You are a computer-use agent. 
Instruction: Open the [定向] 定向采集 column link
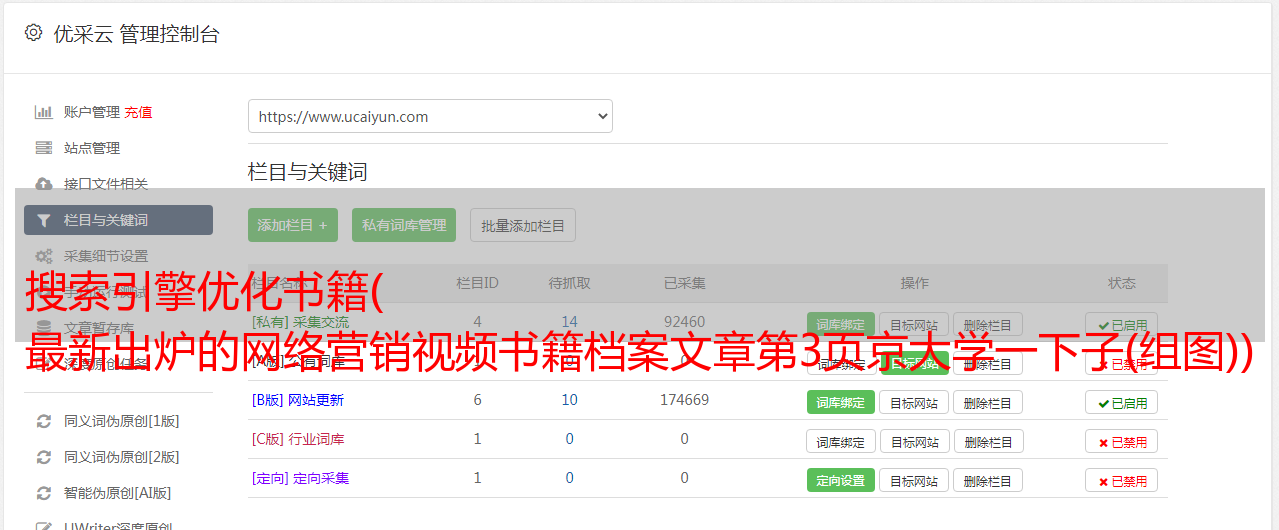click(x=300, y=478)
